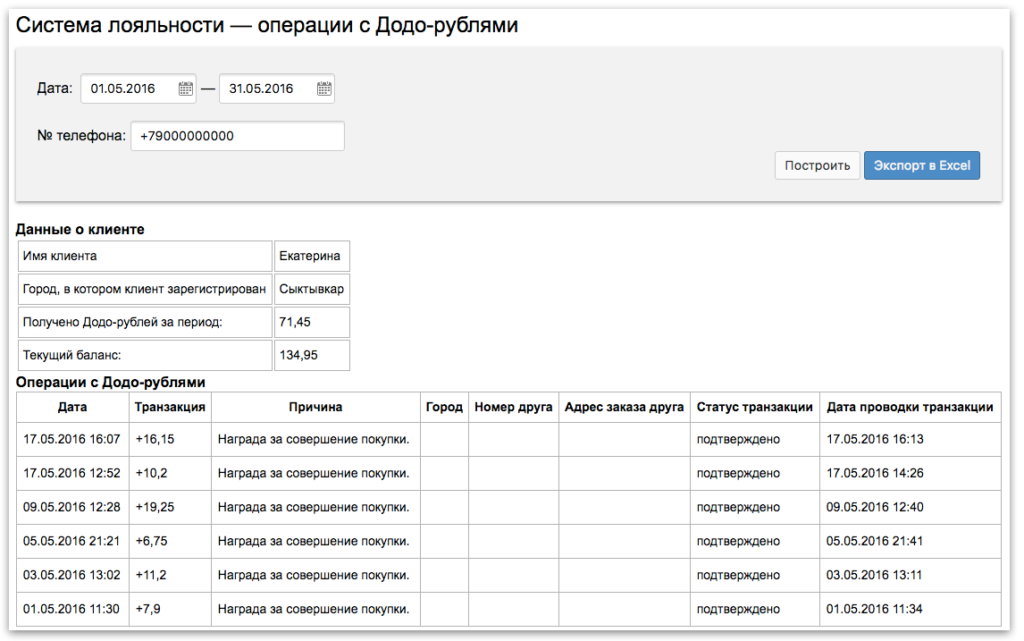
Task: Click Город, в котором клиент зарегистрирован cell
Action: (145, 289)
